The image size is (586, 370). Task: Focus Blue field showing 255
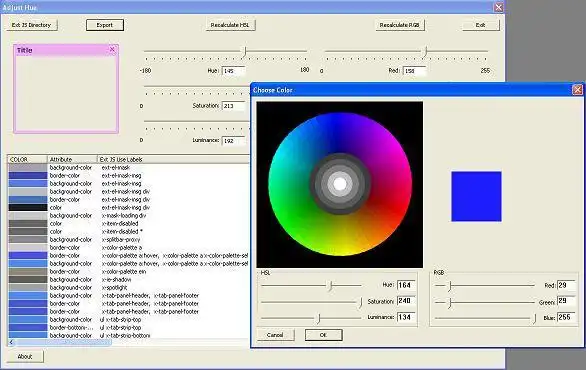[566, 317]
